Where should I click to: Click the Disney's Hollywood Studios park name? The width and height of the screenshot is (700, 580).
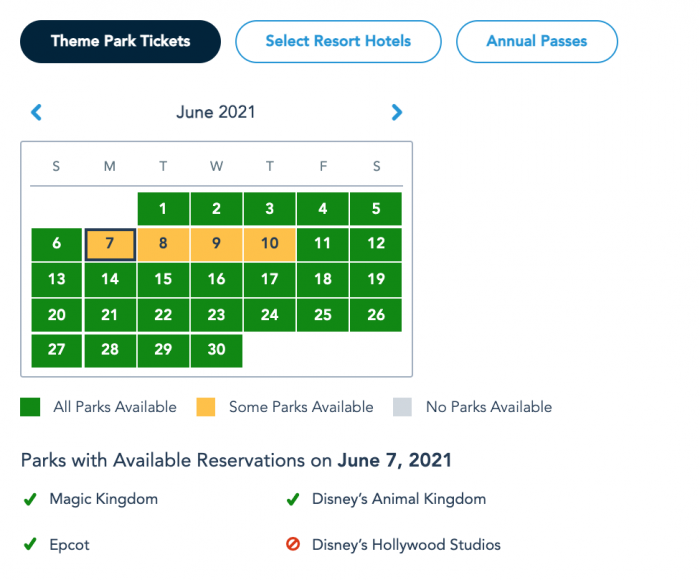pos(406,545)
